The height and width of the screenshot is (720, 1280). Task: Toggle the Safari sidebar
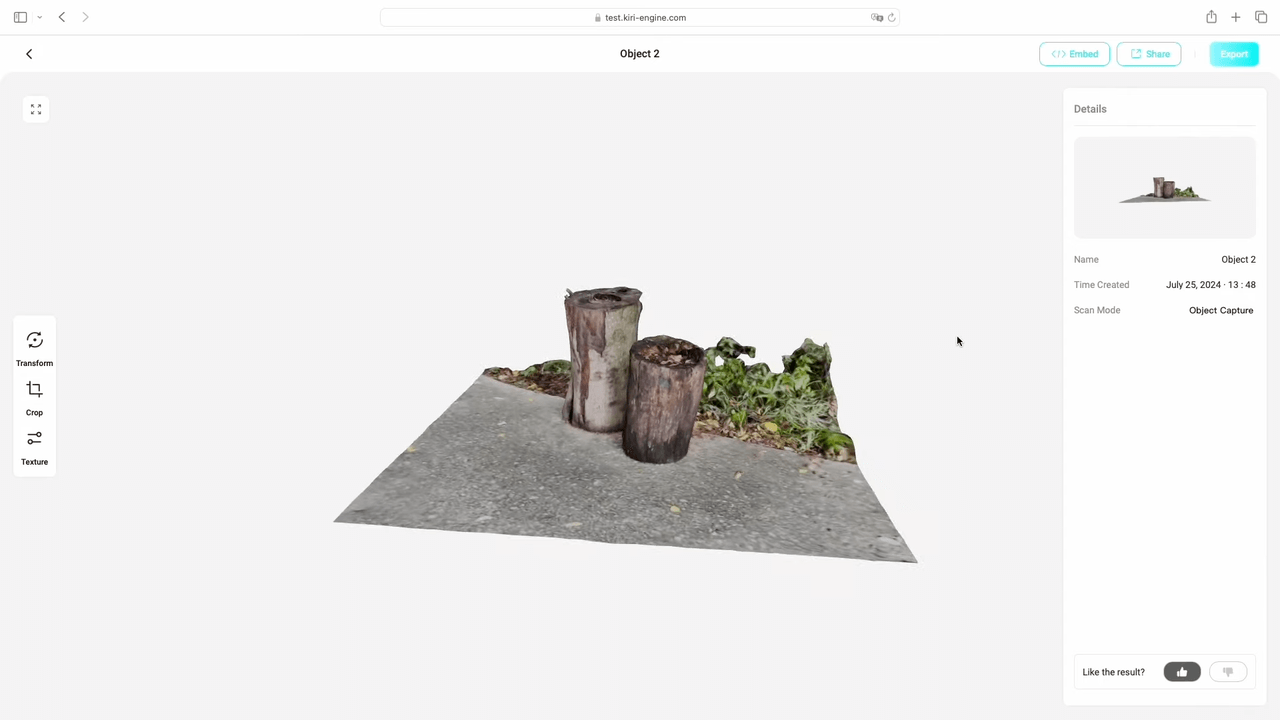point(20,17)
